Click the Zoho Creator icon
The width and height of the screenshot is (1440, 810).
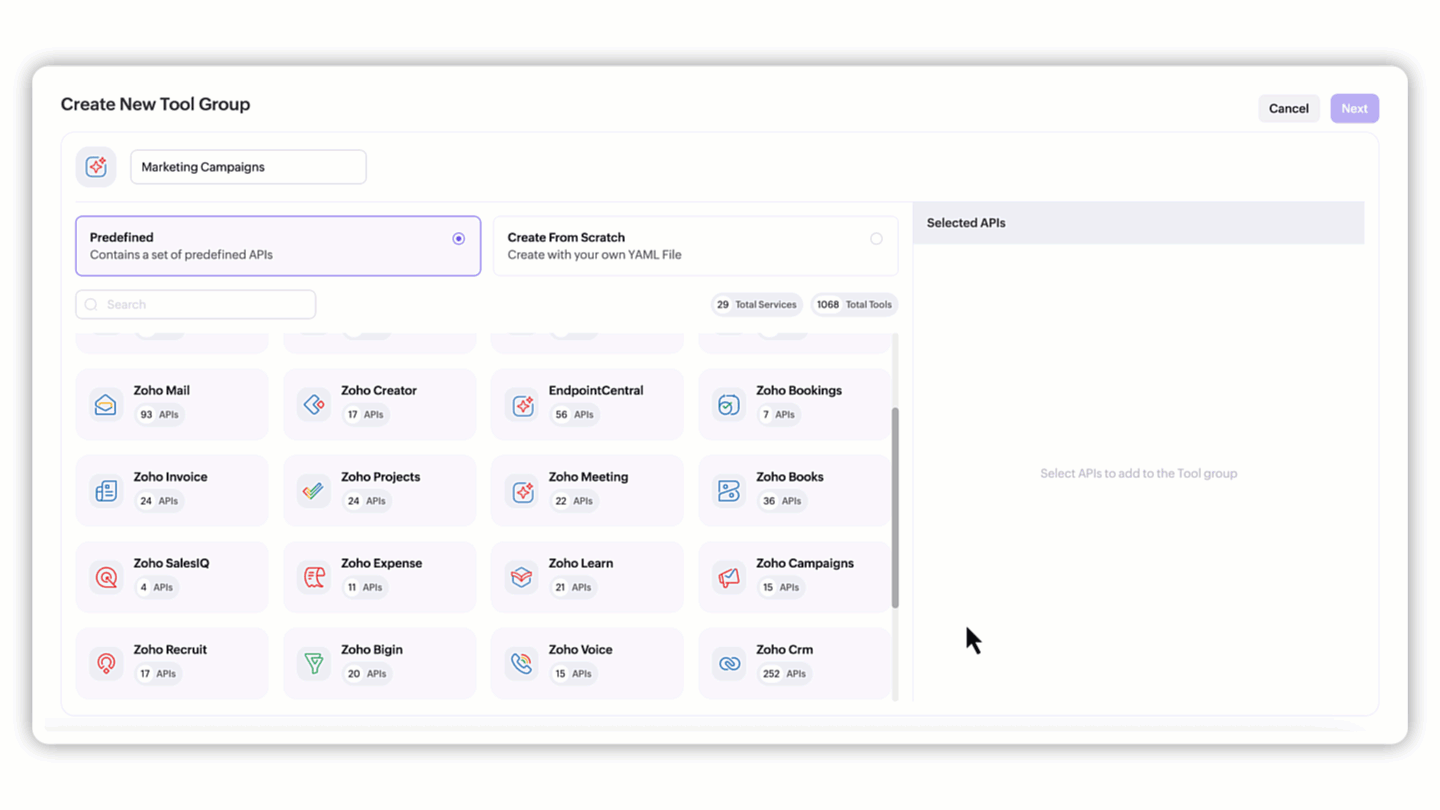pos(313,405)
